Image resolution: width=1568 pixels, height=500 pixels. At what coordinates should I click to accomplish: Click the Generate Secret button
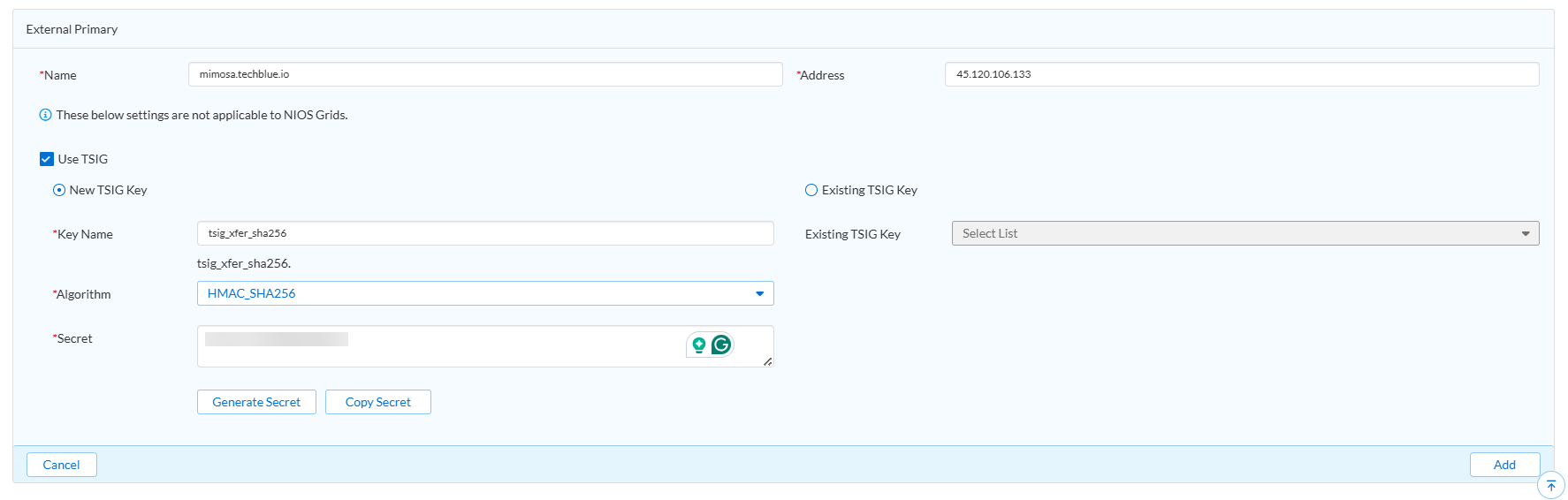pyautogui.click(x=256, y=402)
